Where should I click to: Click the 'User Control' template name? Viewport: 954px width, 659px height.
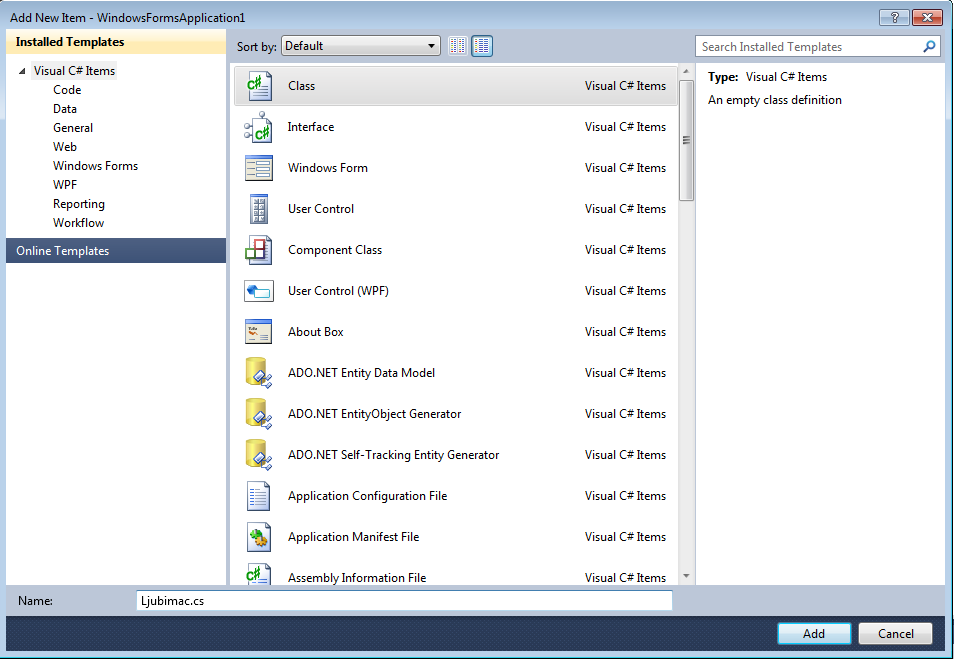(x=321, y=209)
